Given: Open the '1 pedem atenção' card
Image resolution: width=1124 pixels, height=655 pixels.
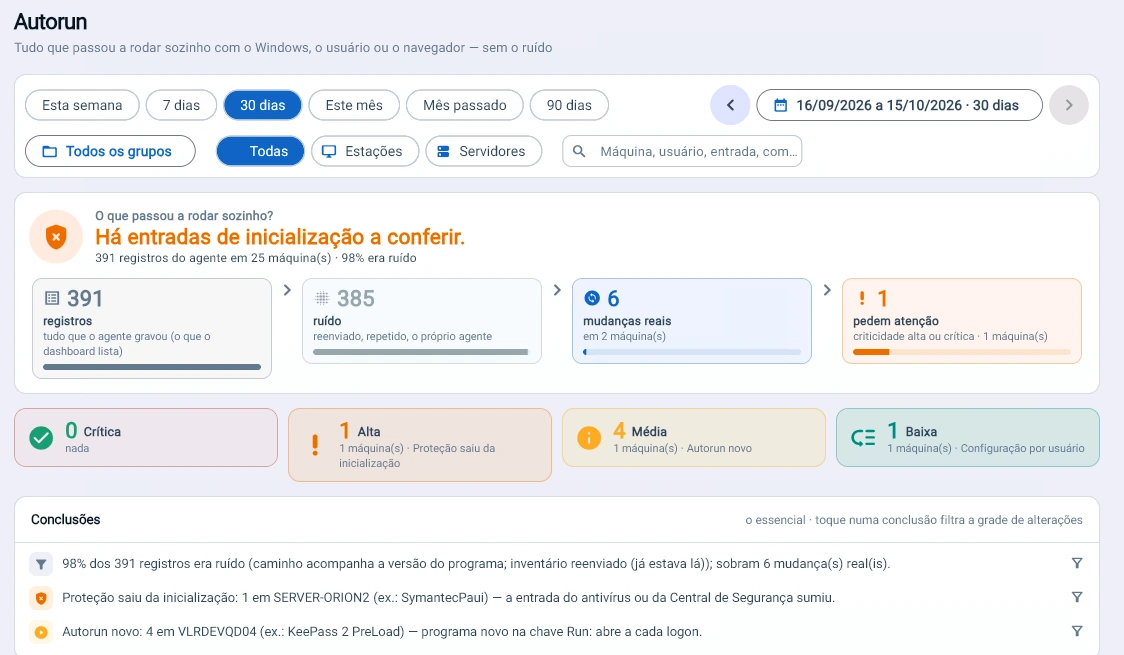Looking at the screenshot, I should 962,321.
